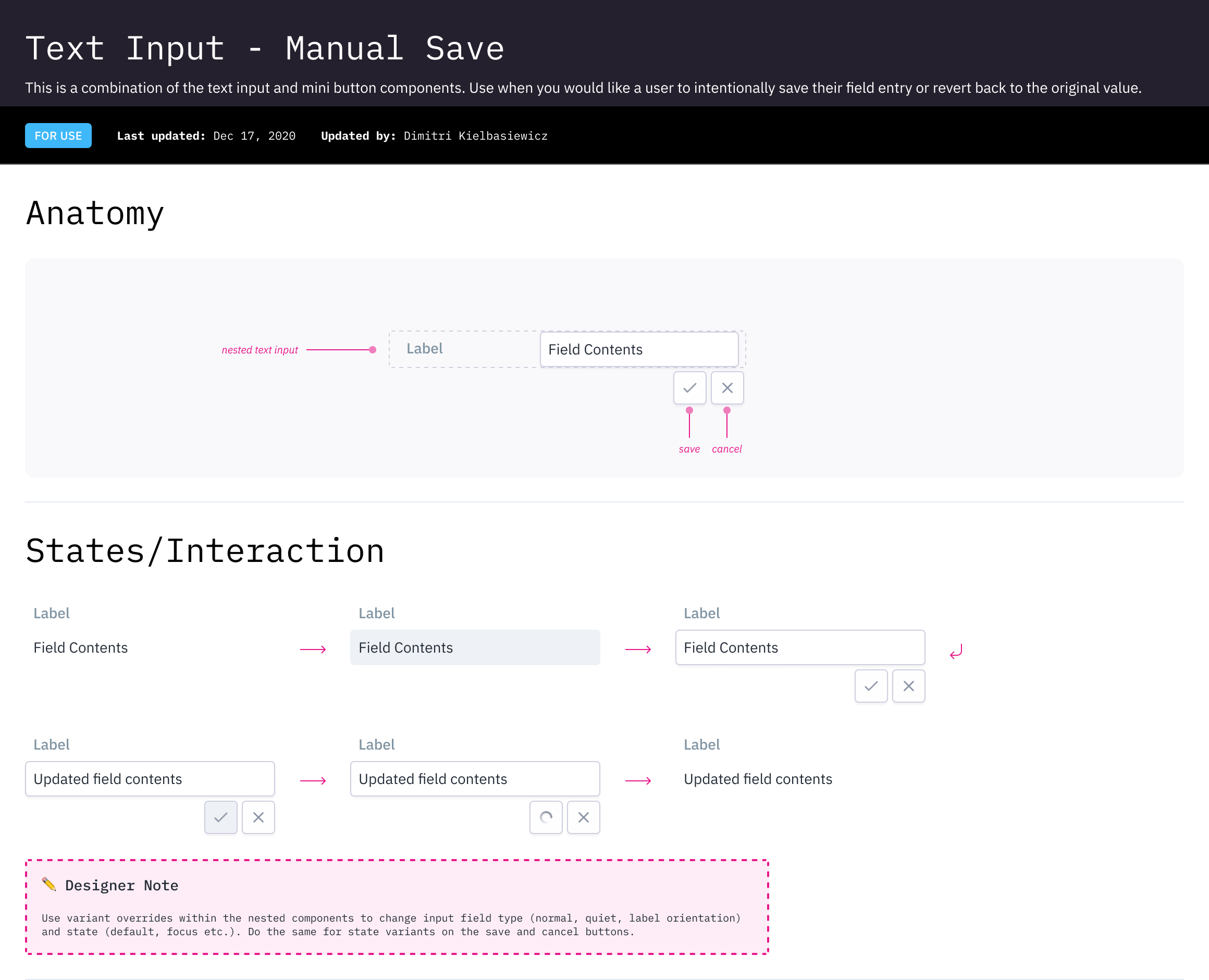Click the FOR USE status badge
Screen dimensions: 1209x980
[58, 136]
